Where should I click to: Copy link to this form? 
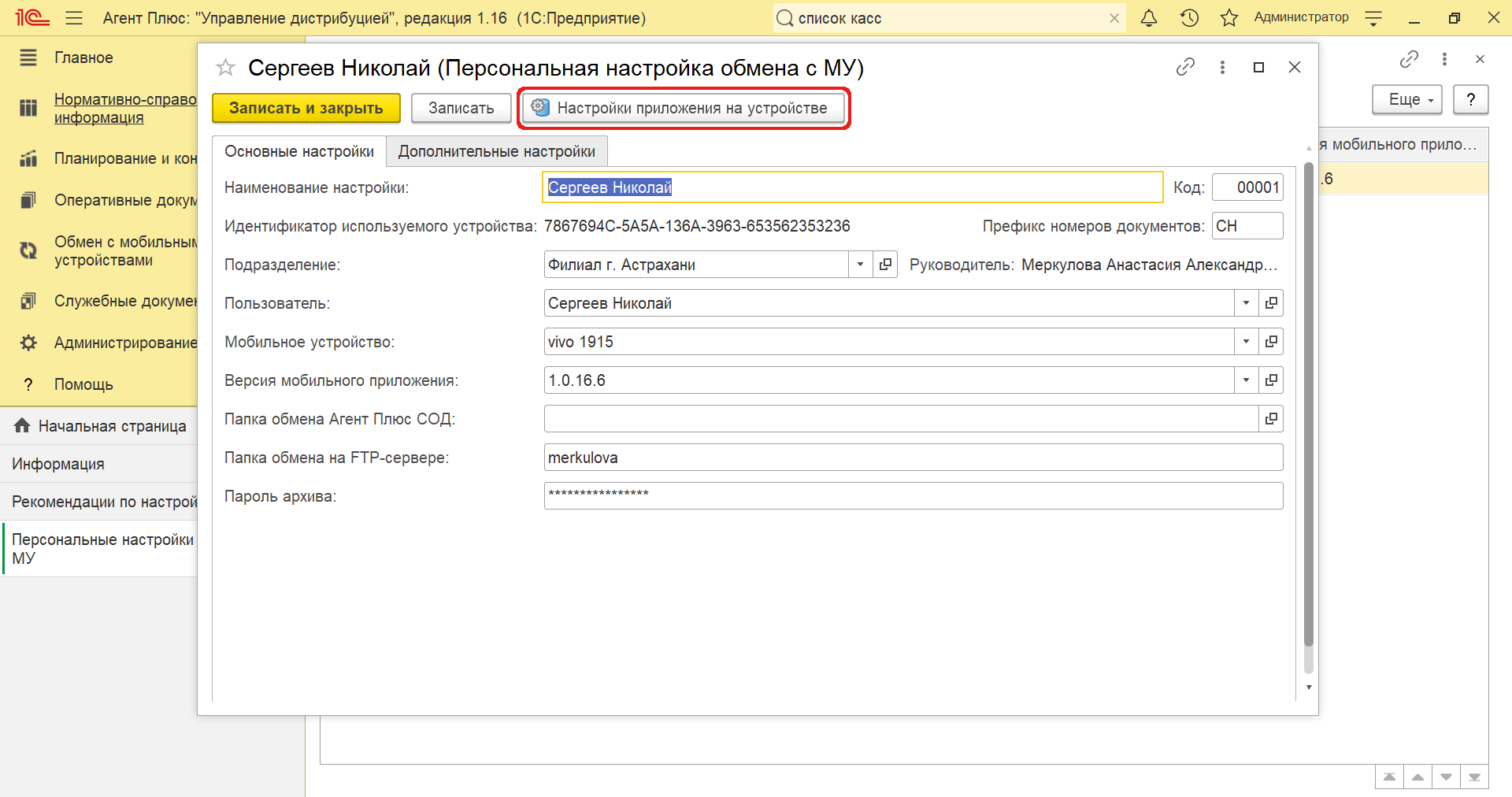(x=1185, y=67)
